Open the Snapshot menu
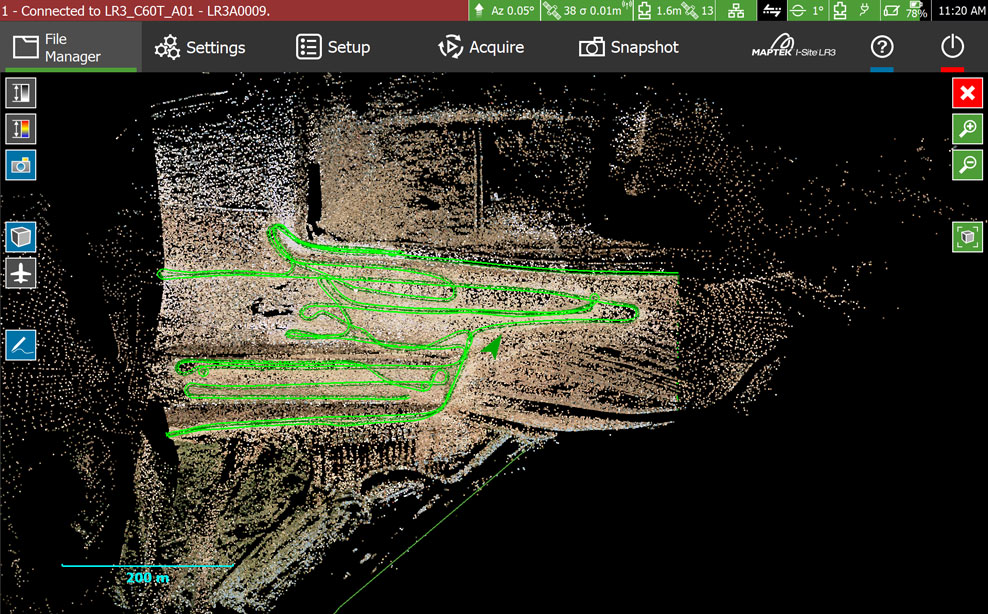Screen dimensions: 988x614 pos(629,47)
